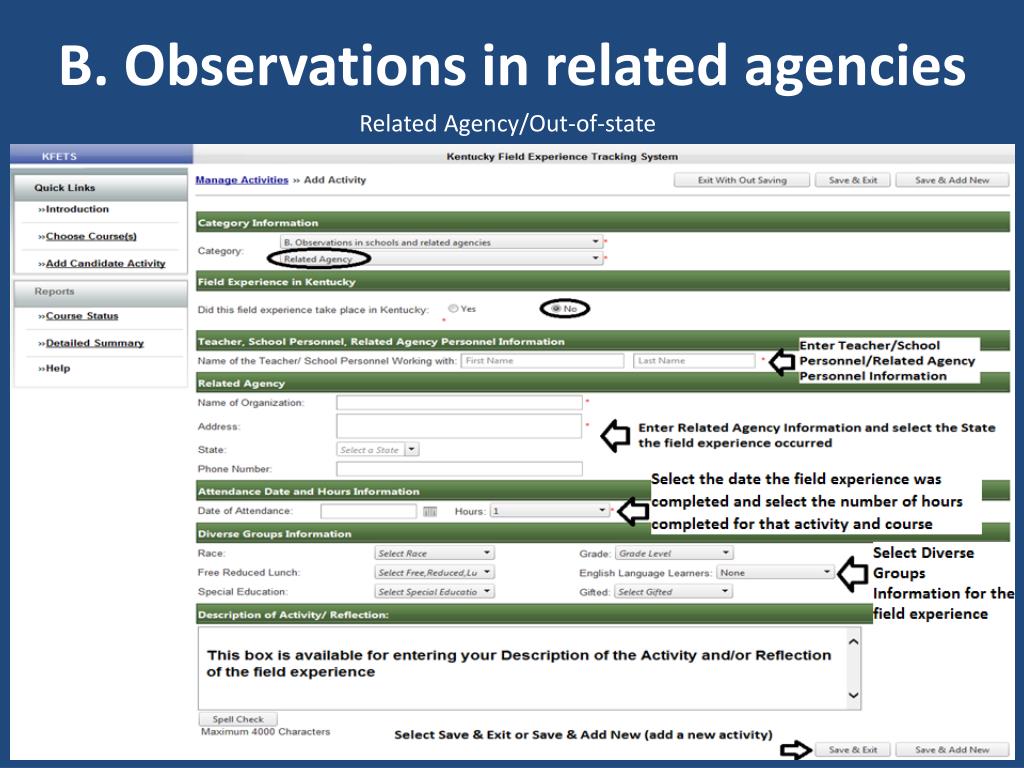Viewport: 1024px width, 768px height.
Task: Open the Help sidebar item
Action: 57,368
